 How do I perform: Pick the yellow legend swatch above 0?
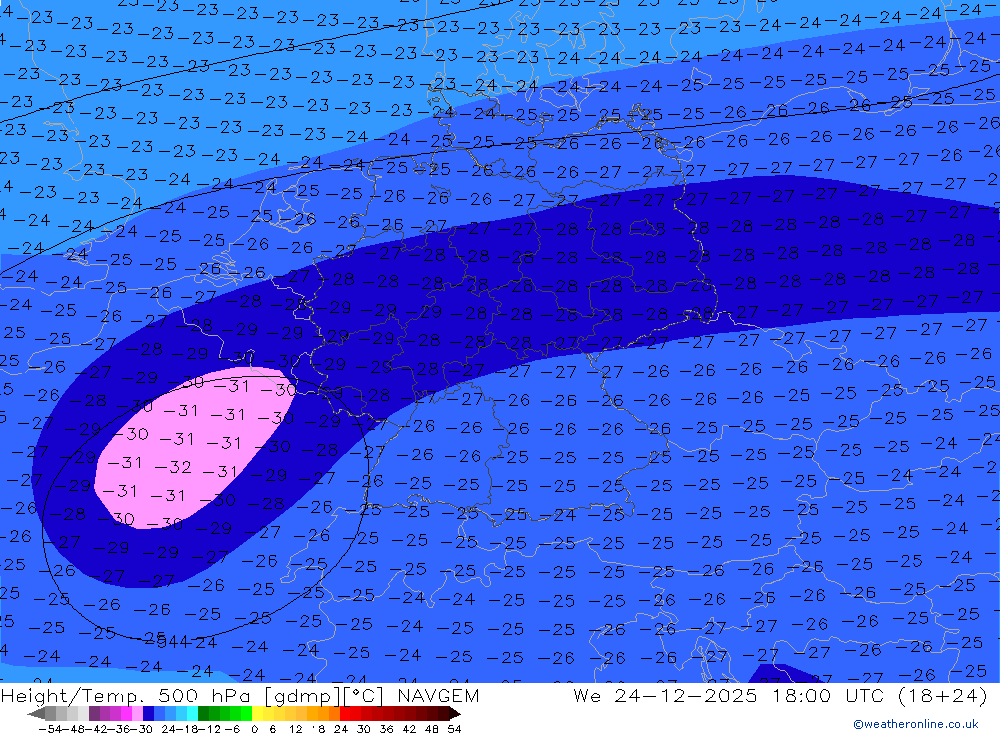[x=257, y=713]
